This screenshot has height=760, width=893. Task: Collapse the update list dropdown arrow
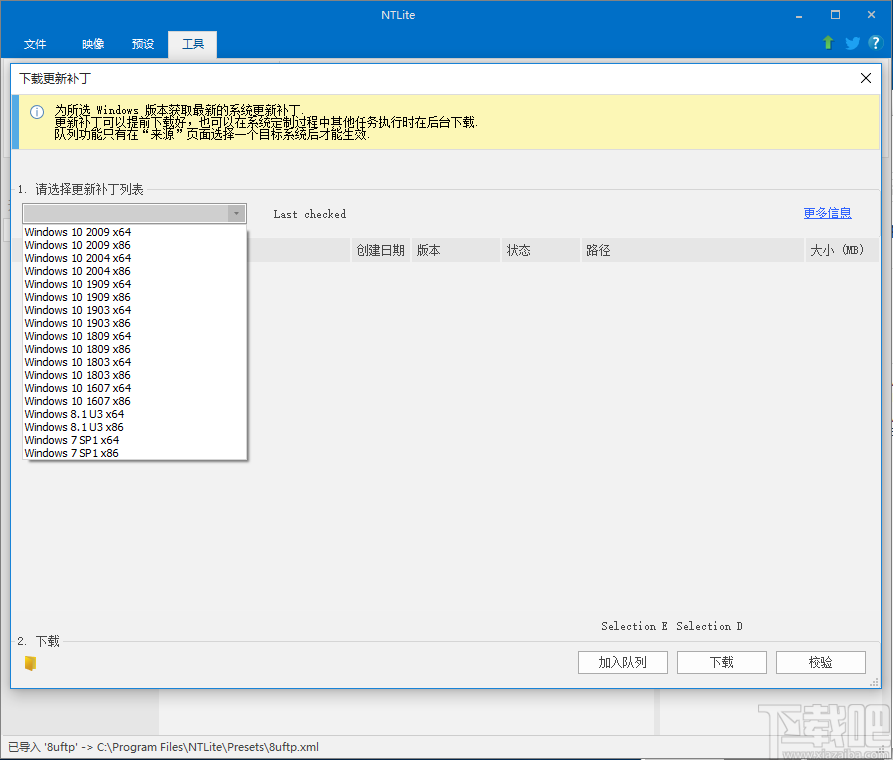tap(237, 213)
